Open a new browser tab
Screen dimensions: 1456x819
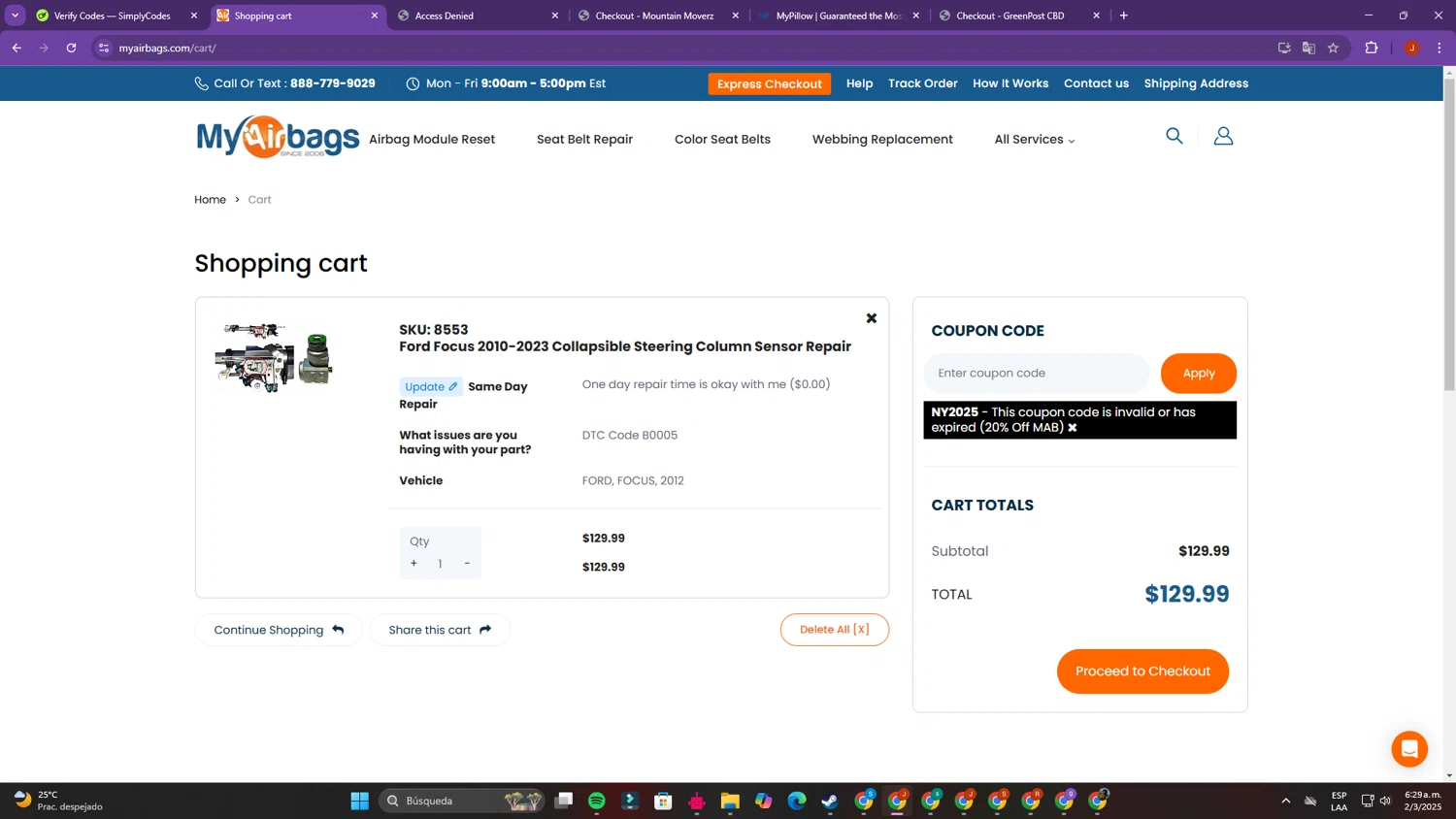[x=1123, y=16]
